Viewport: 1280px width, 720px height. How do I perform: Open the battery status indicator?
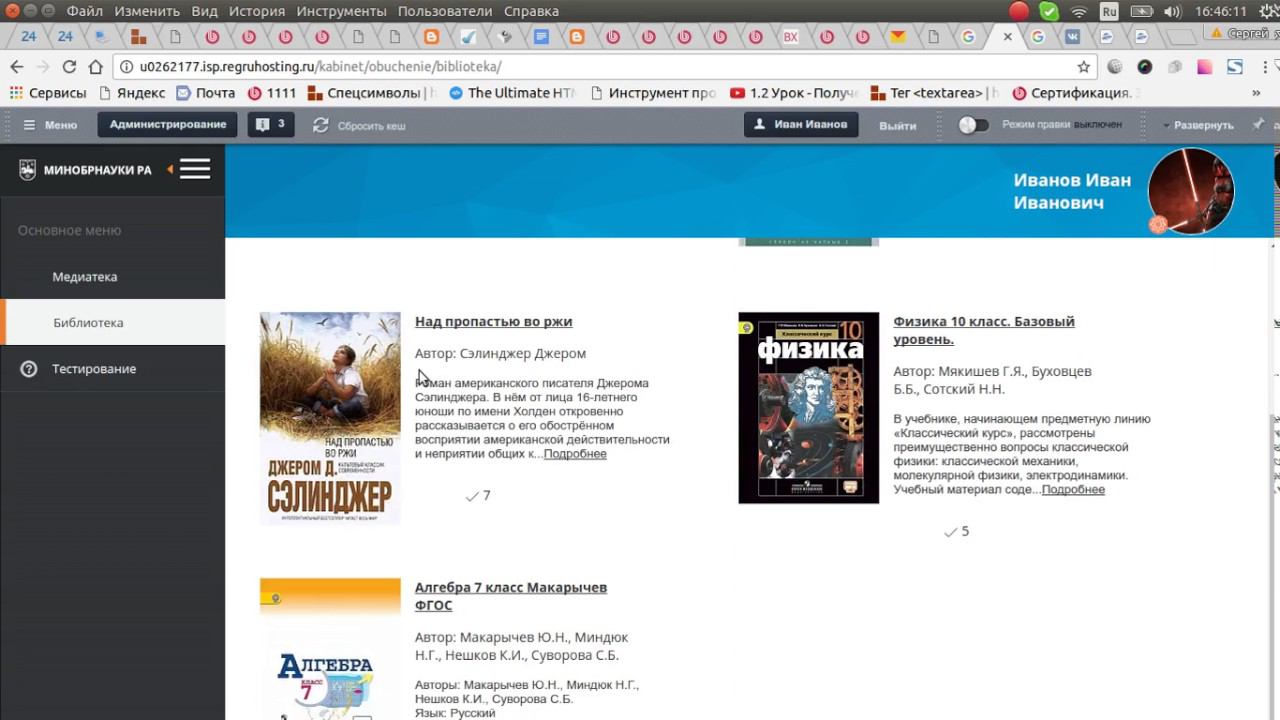(x=1142, y=11)
